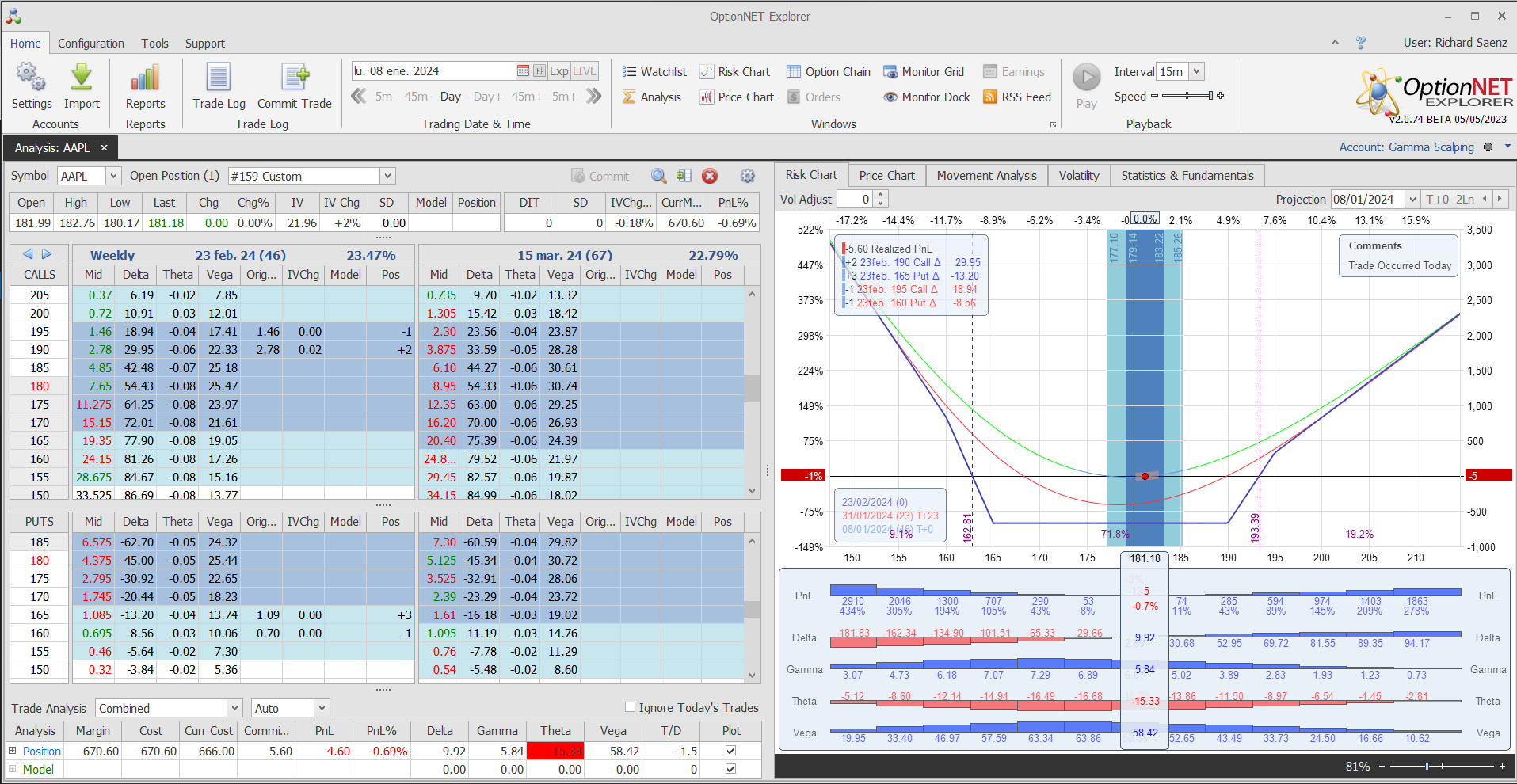Expand the Position row in Trade Analysis
1517x784 pixels.
click(x=12, y=751)
